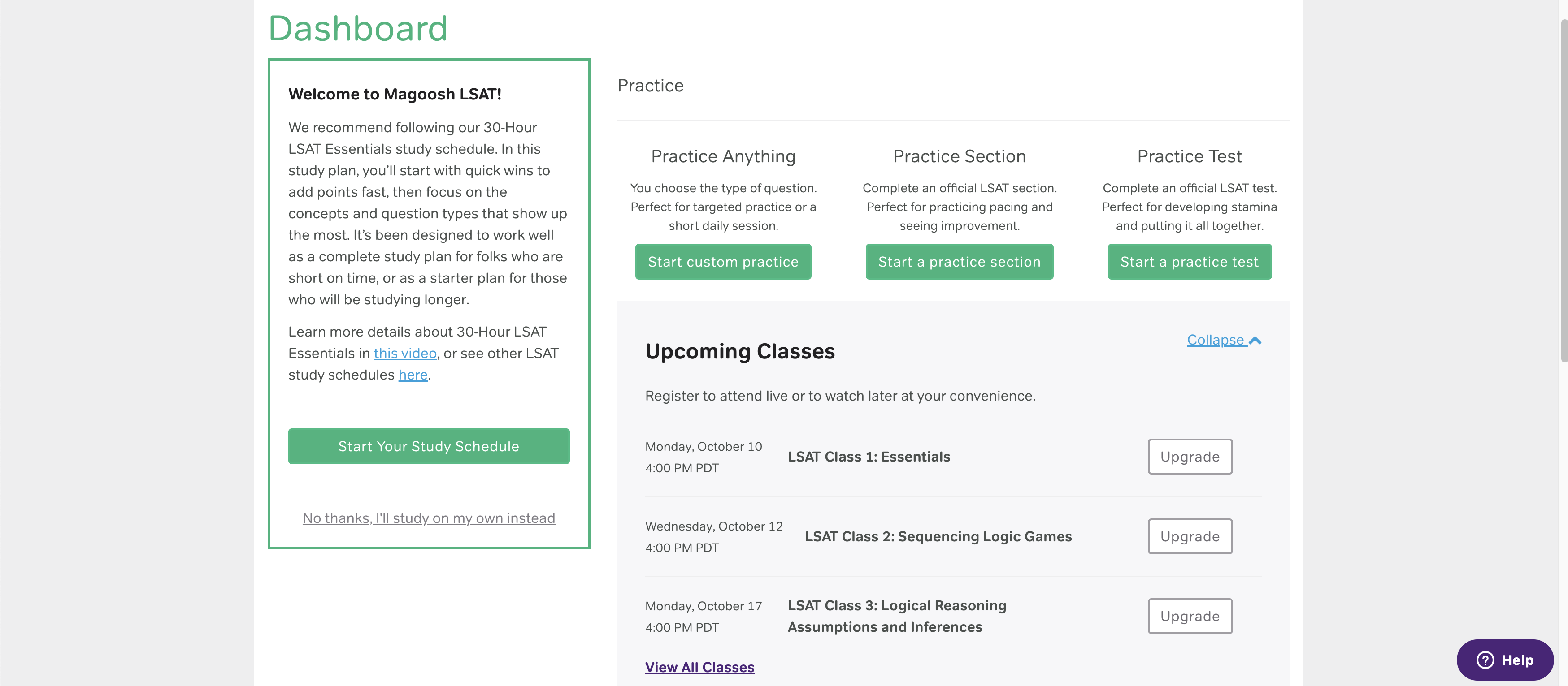Screen dimensions: 1568x686
Task: Decline with 'No thanks, I'll study on my own'
Action: (429, 518)
